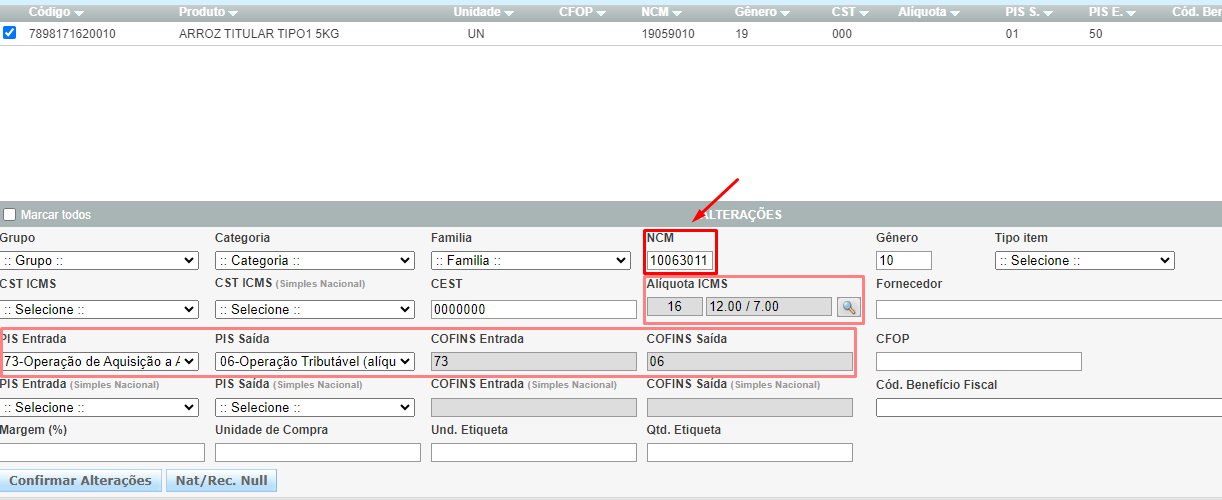
Task: Open the PIS Saída dropdown
Action: 314,361
